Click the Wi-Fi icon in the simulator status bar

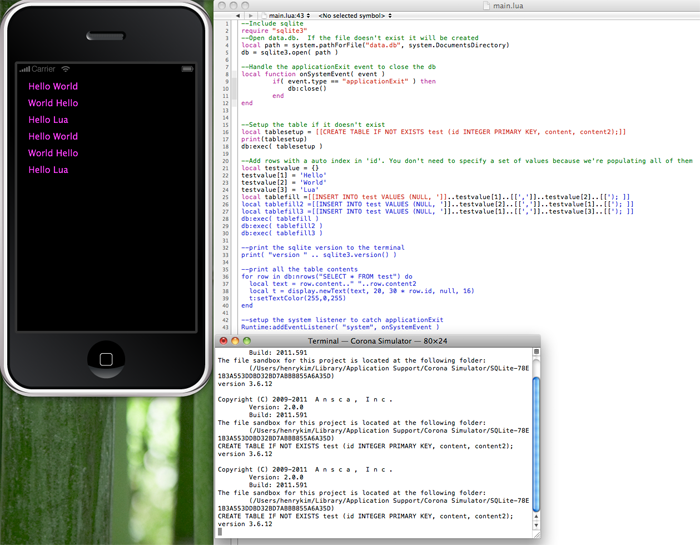[66, 69]
